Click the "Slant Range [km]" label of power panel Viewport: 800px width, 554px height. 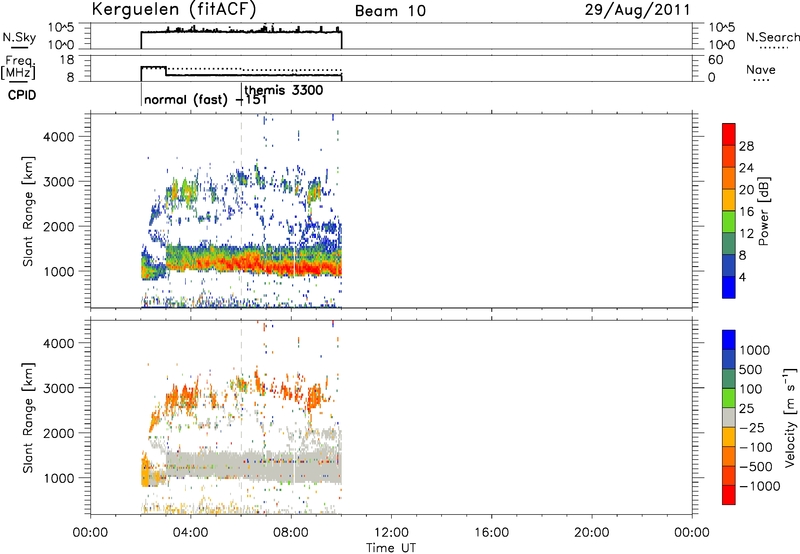coord(28,211)
